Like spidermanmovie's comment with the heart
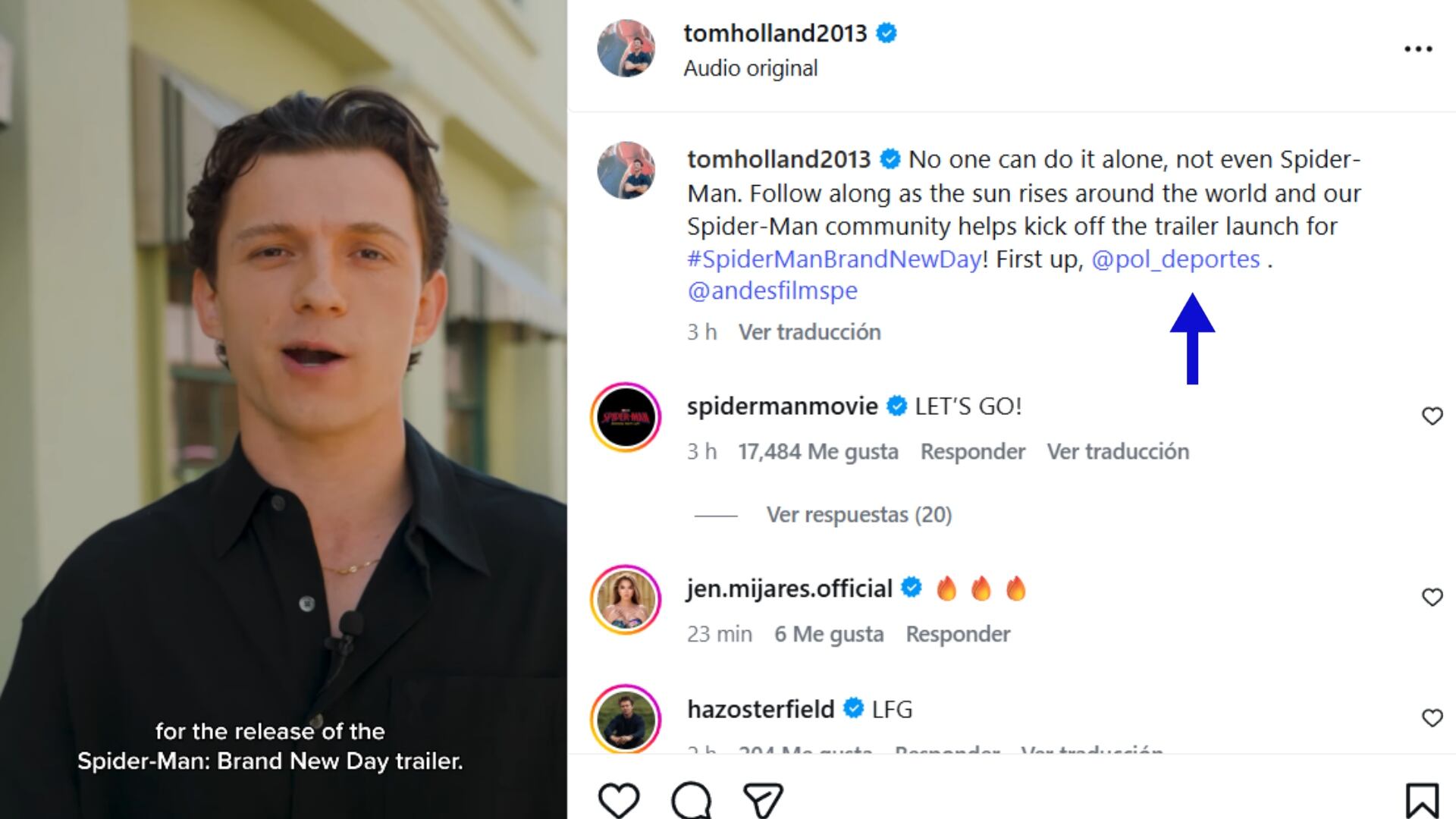The height and width of the screenshot is (819, 1456). coord(1432,416)
